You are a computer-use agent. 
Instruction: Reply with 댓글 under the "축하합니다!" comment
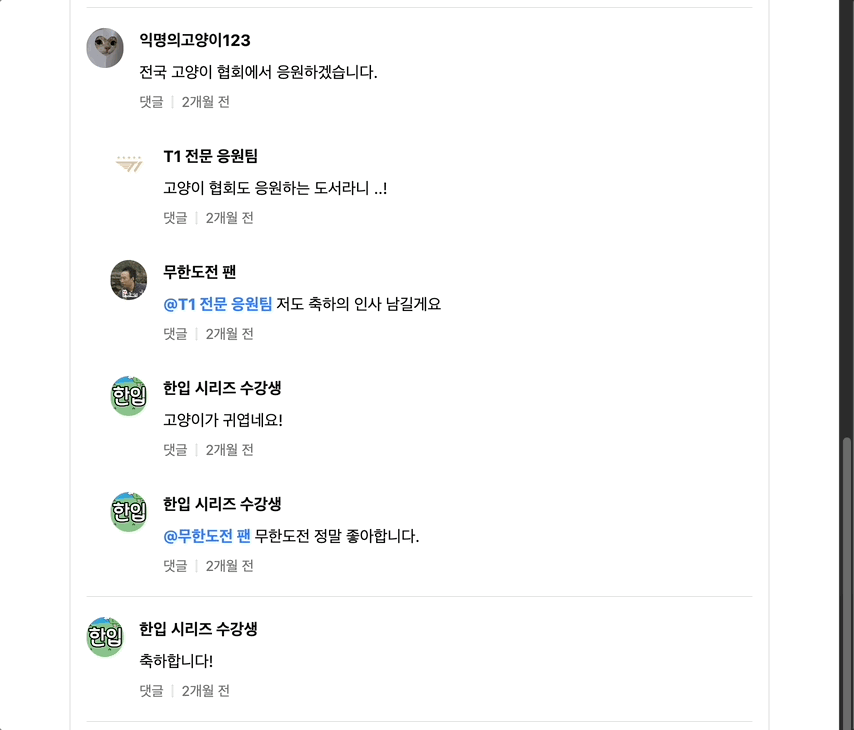click(151, 691)
